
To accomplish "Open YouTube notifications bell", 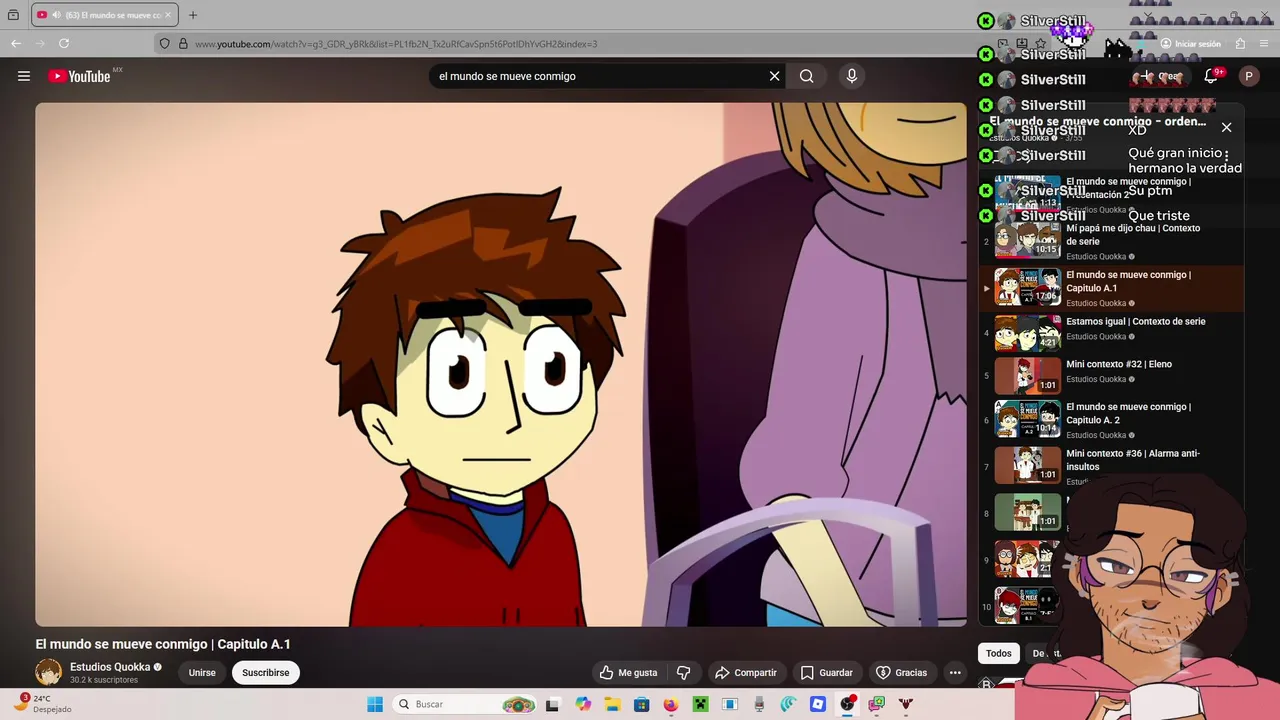I will 1210,76.
